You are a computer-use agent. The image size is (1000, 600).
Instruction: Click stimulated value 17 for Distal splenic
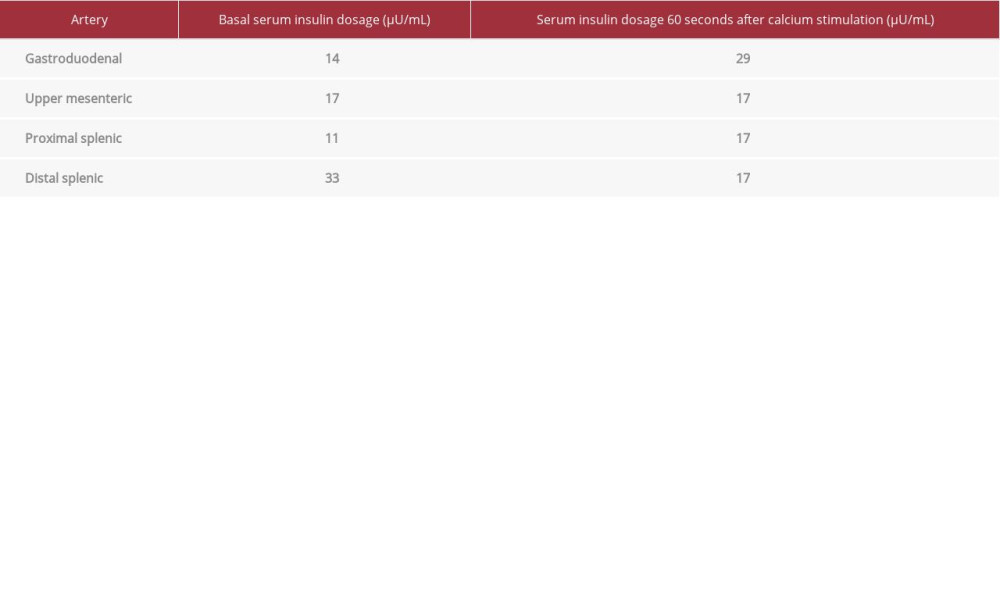tap(743, 178)
